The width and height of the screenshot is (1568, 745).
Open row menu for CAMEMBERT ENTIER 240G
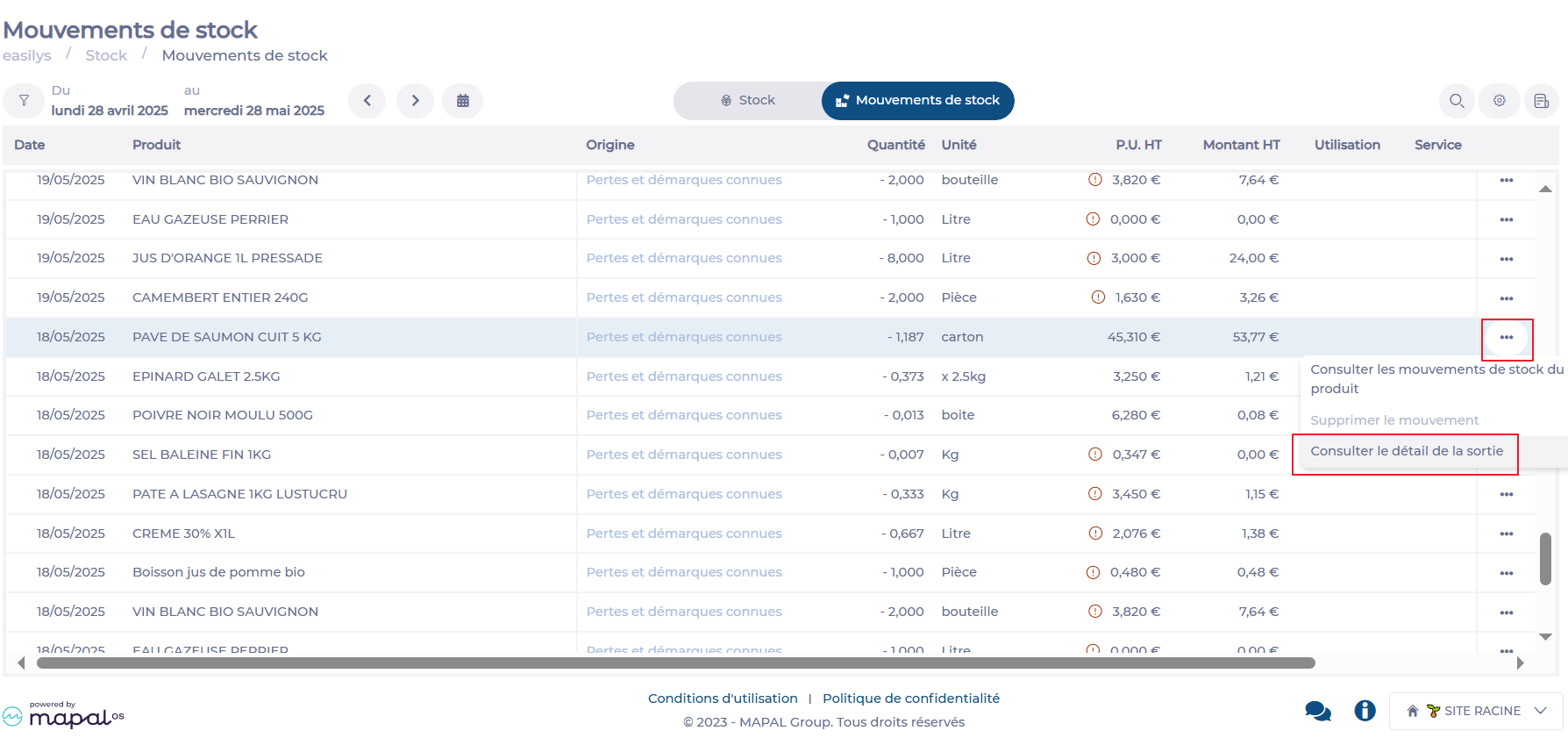(1507, 298)
